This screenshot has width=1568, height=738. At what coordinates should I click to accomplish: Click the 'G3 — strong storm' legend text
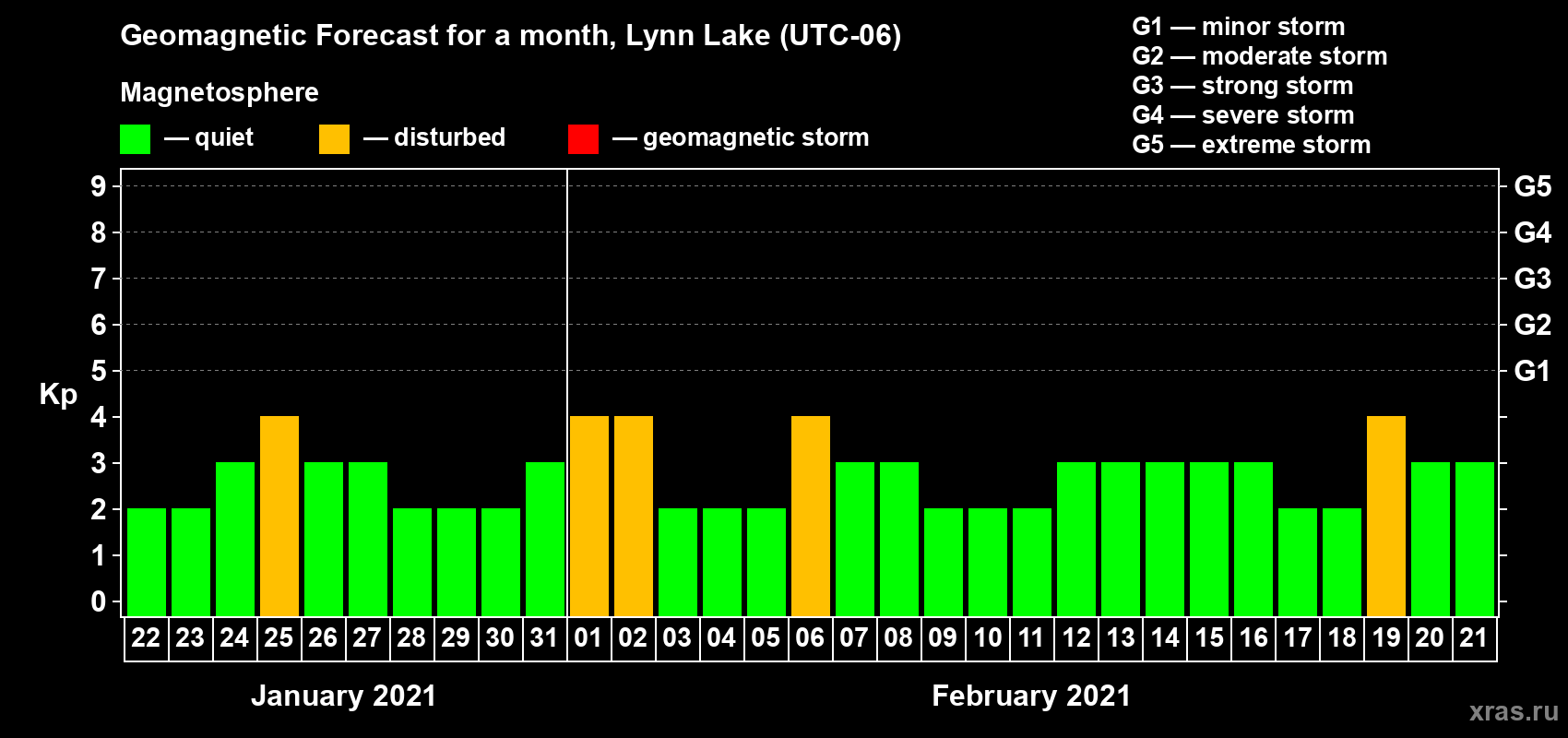(x=1242, y=86)
